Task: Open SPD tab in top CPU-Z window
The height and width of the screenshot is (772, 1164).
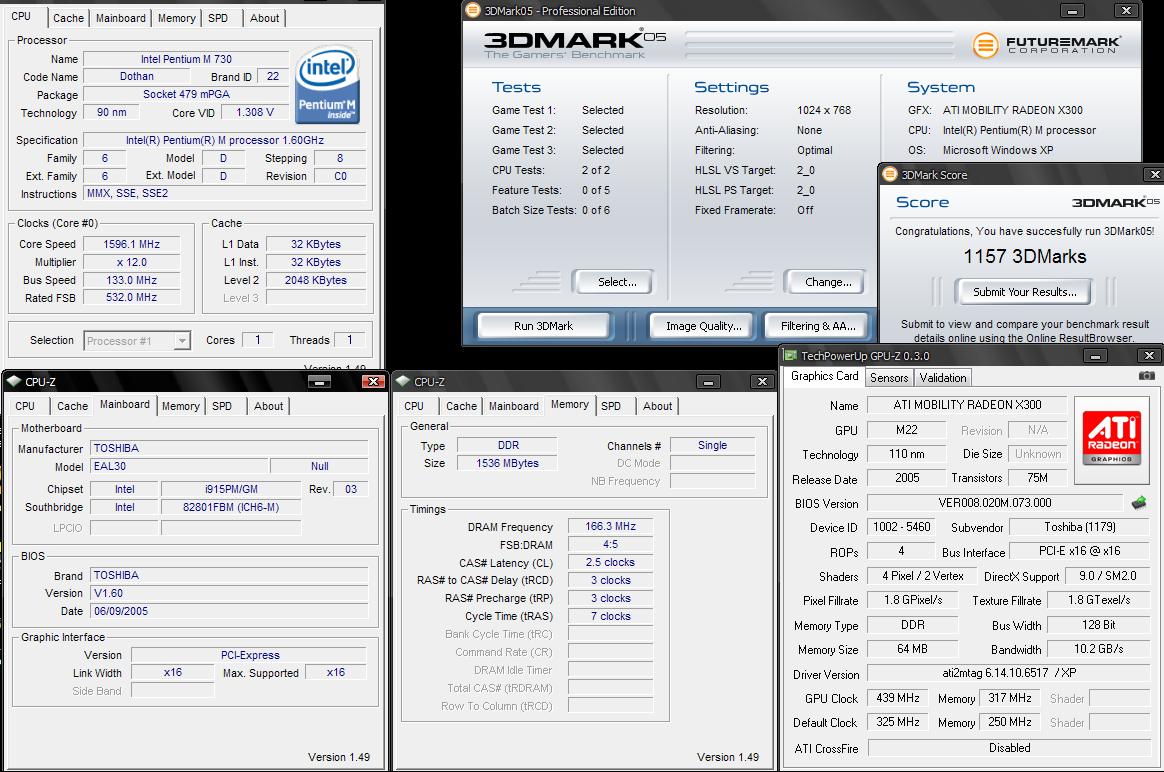Action: [x=218, y=18]
